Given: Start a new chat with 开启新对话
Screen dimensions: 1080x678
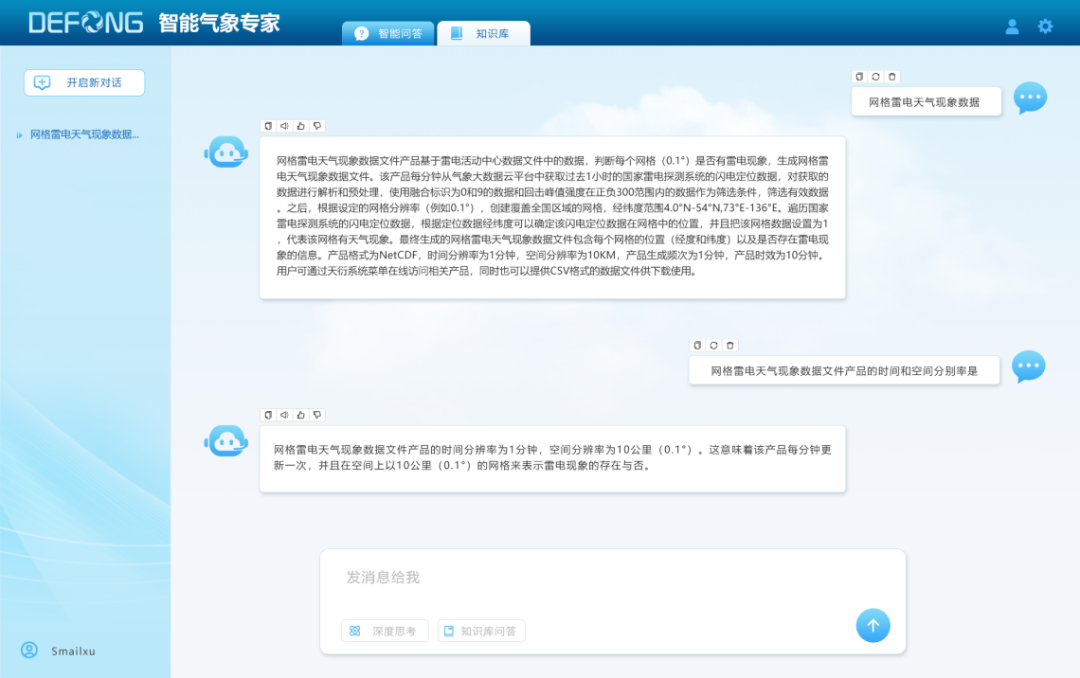Looking at the screenshot, I should point(84,83).
